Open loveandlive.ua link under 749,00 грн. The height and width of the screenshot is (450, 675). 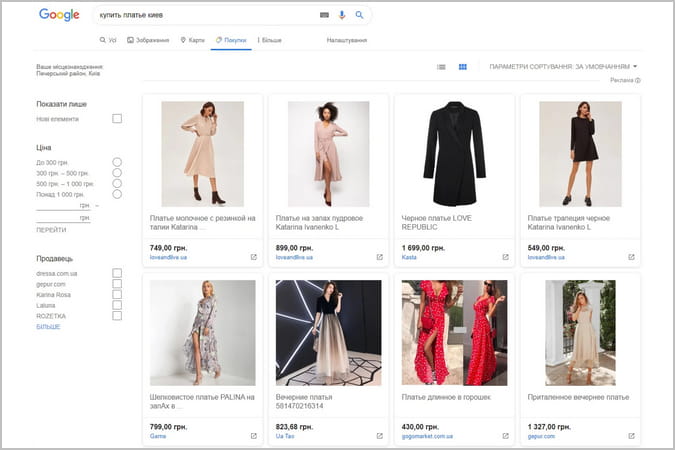click(168, 257)
